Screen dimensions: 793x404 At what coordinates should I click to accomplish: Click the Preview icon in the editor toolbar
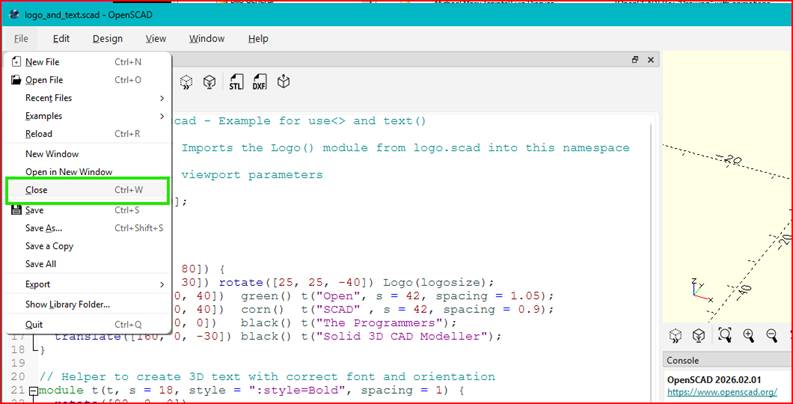187,82
